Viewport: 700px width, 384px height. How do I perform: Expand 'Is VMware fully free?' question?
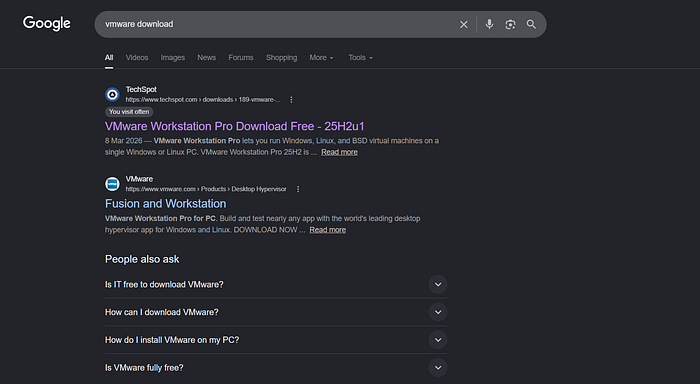pyautogui.click(x=276, y=367)
